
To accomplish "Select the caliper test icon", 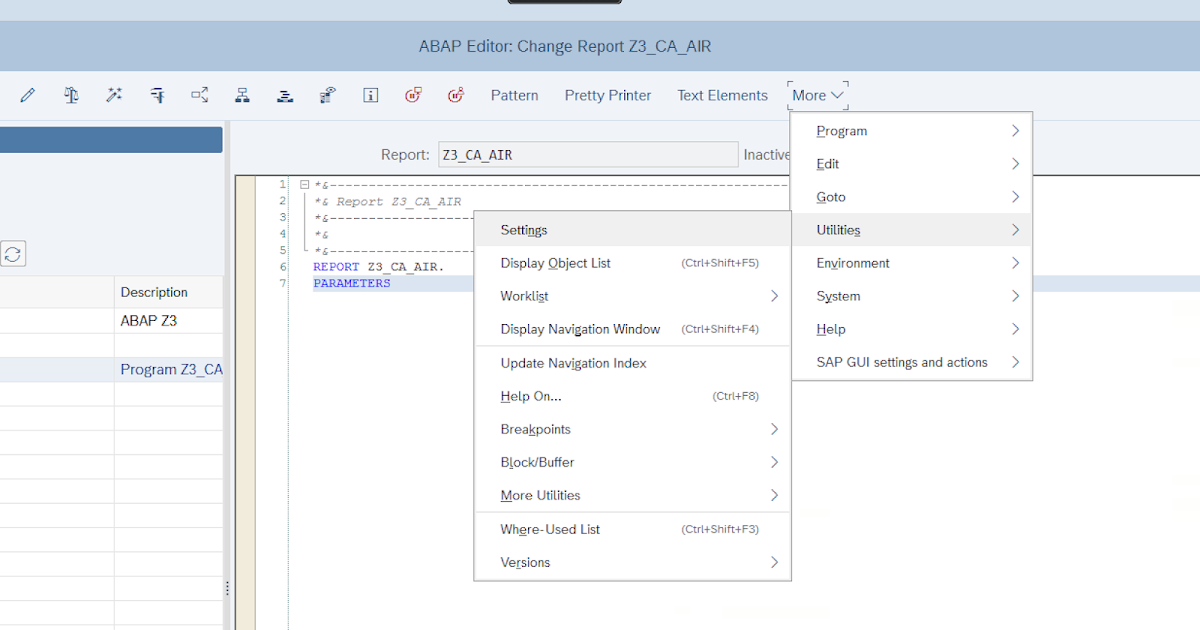I will (156, 95).
